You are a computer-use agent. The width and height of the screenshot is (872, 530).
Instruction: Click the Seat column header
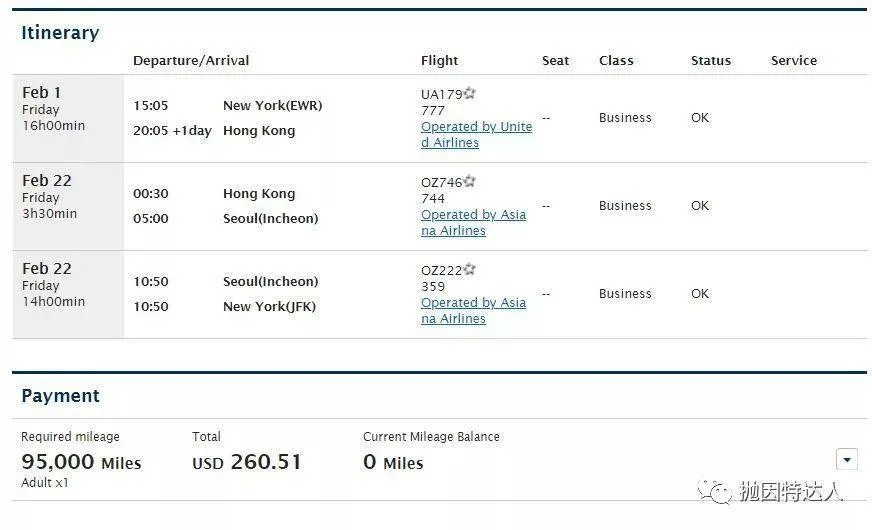[556, 61]
